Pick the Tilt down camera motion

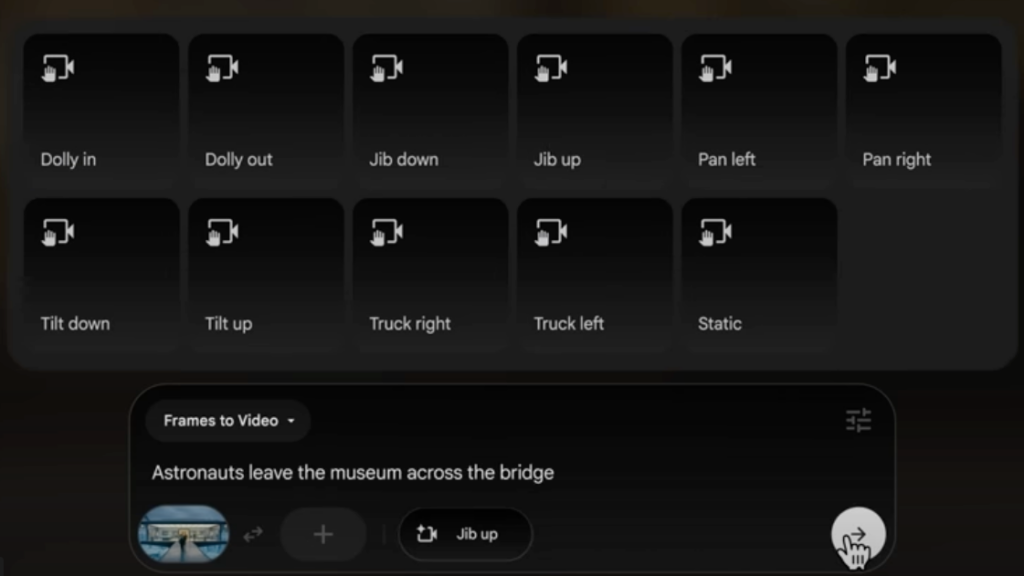[x=101, y=275]
